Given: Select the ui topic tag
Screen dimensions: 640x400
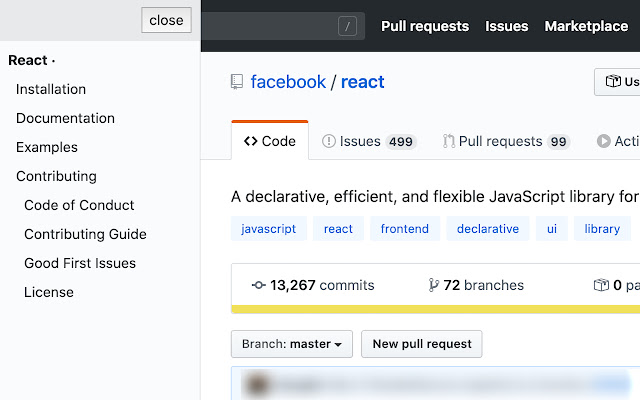Looking at the screenshot, I should [x=552, y=229].
